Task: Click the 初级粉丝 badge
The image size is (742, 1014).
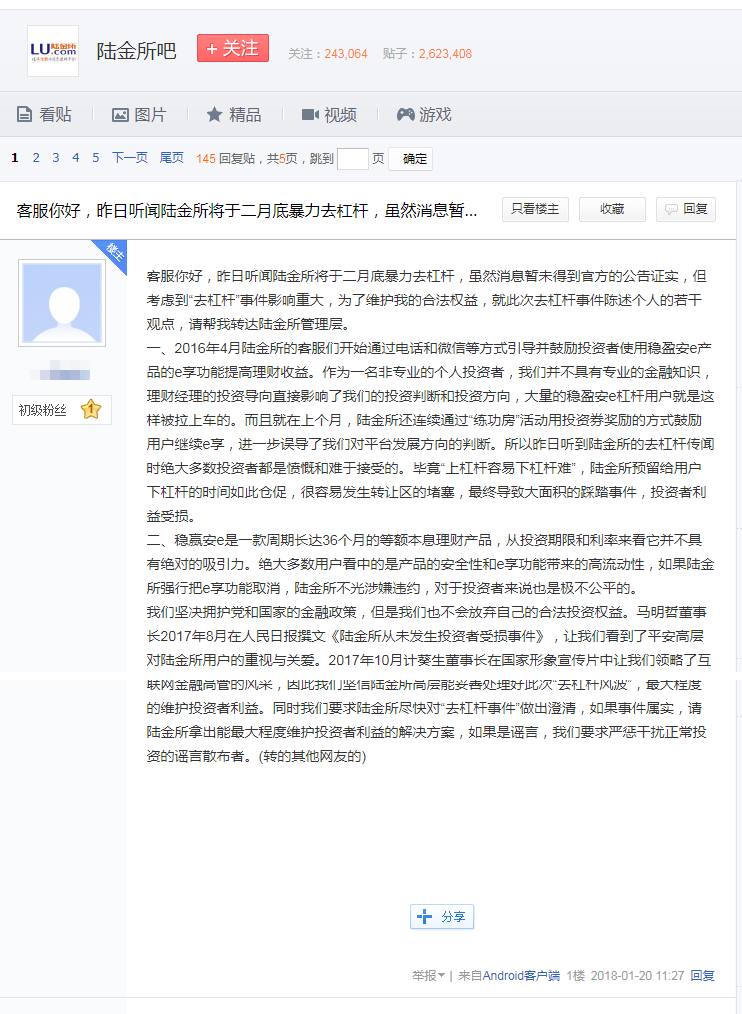Action: click(61, 410)
